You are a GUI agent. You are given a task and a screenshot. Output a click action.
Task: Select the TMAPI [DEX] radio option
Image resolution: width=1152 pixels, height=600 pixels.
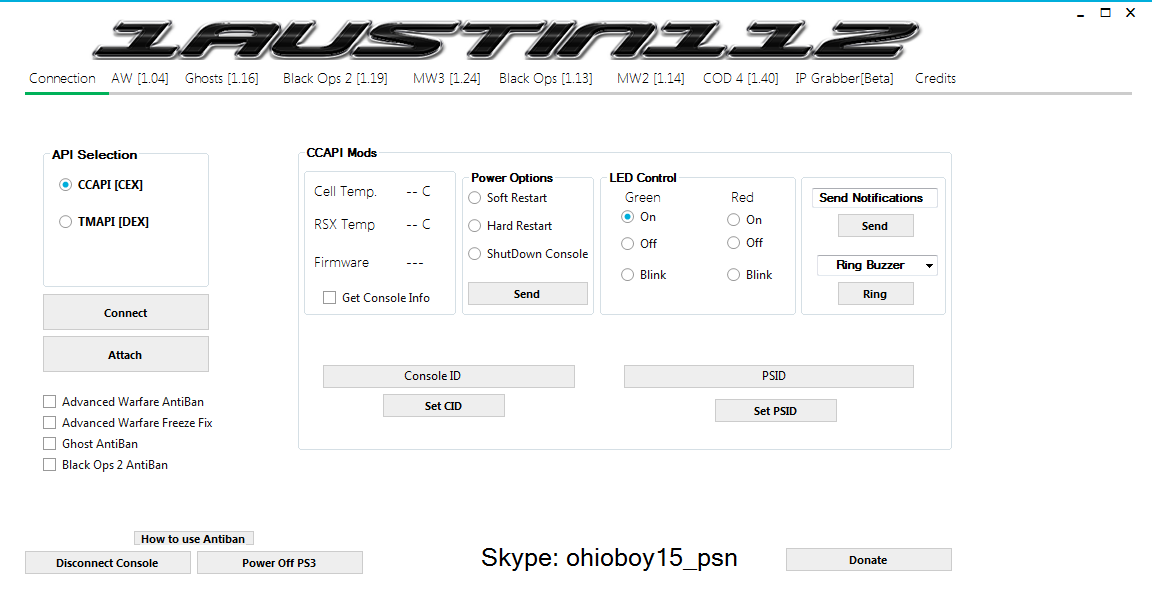66,222
